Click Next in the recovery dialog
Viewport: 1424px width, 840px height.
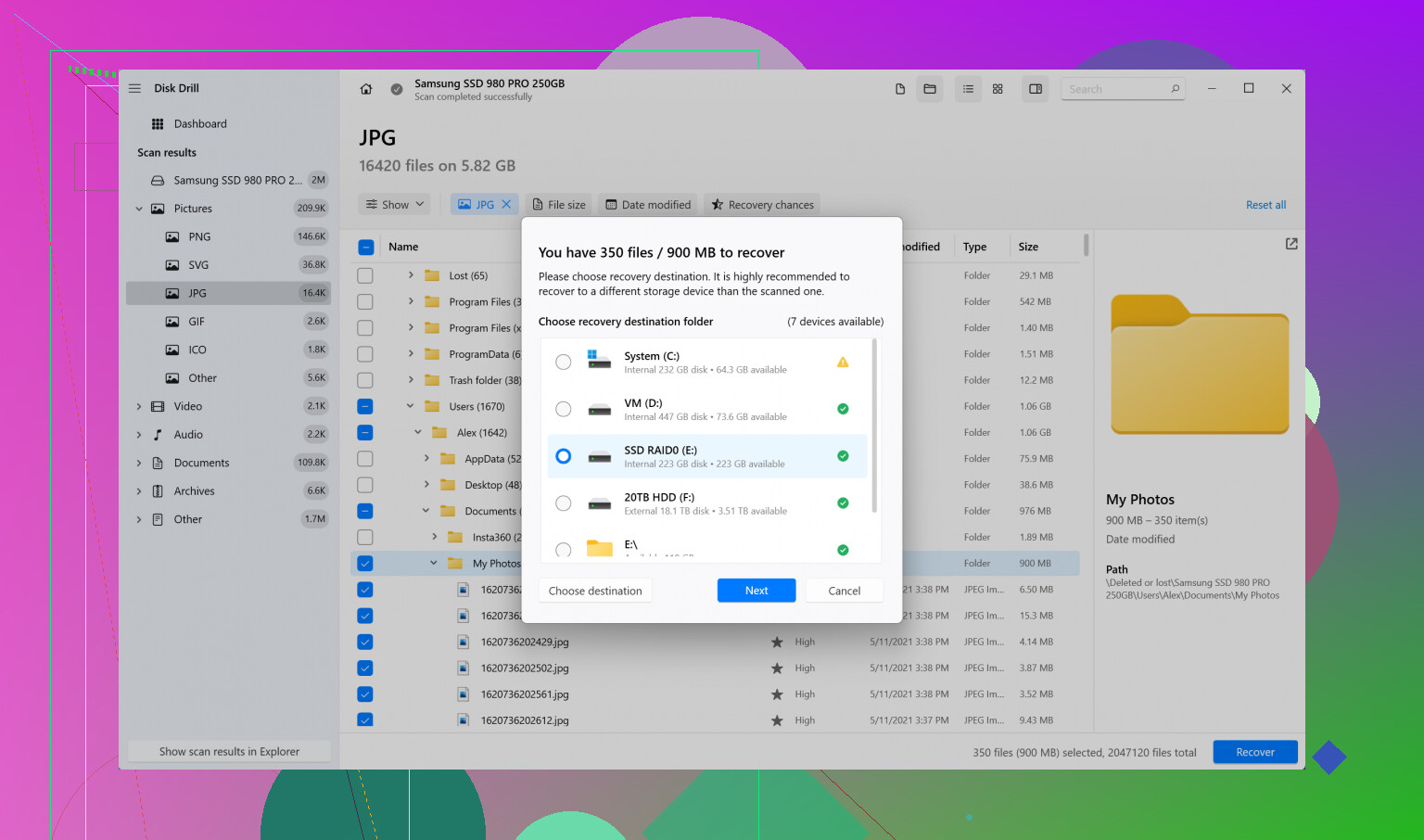point(756,591)
